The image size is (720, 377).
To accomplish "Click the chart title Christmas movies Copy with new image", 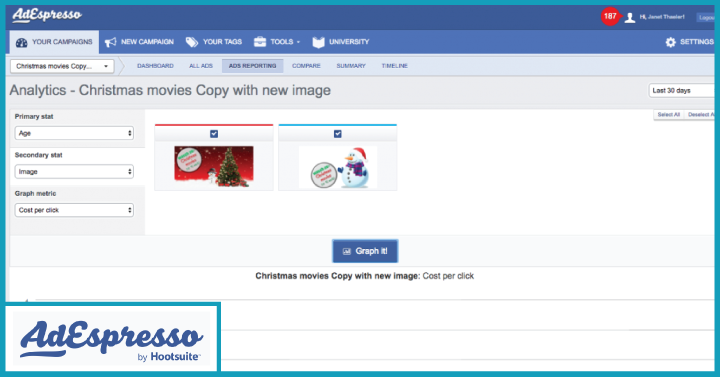I will [338, 276].
